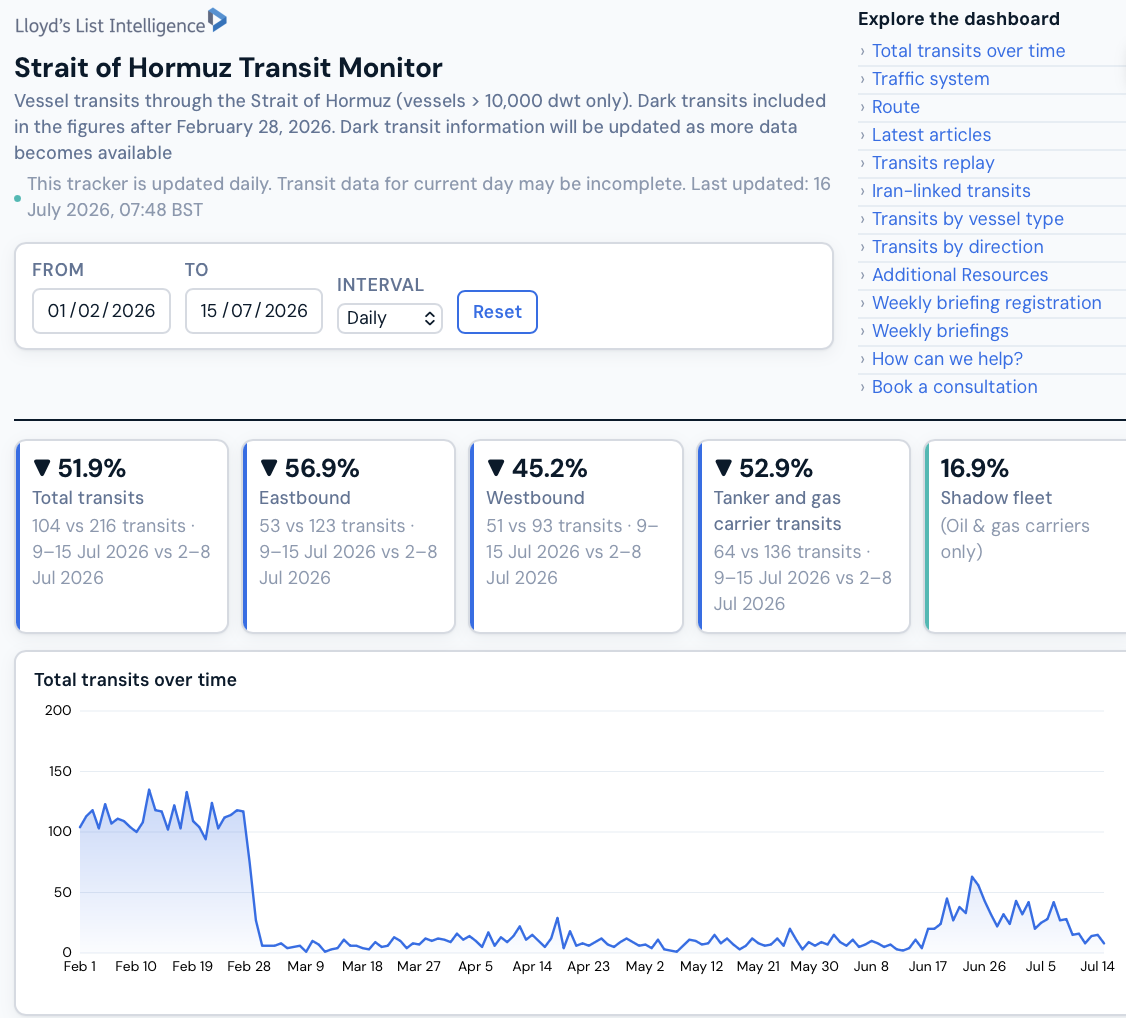Open Iran-linked transits link
Screen dimensions: 1126x1018
coord(951,191)
